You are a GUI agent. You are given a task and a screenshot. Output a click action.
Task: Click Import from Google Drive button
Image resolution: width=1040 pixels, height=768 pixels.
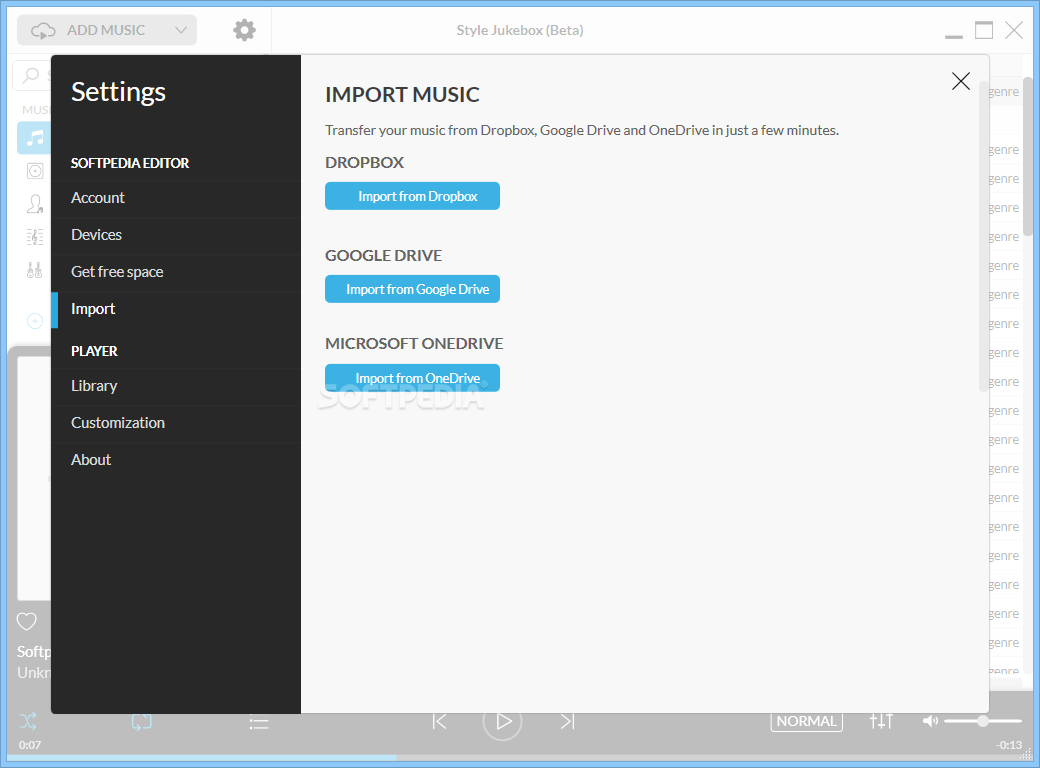(x=412, y=289)
